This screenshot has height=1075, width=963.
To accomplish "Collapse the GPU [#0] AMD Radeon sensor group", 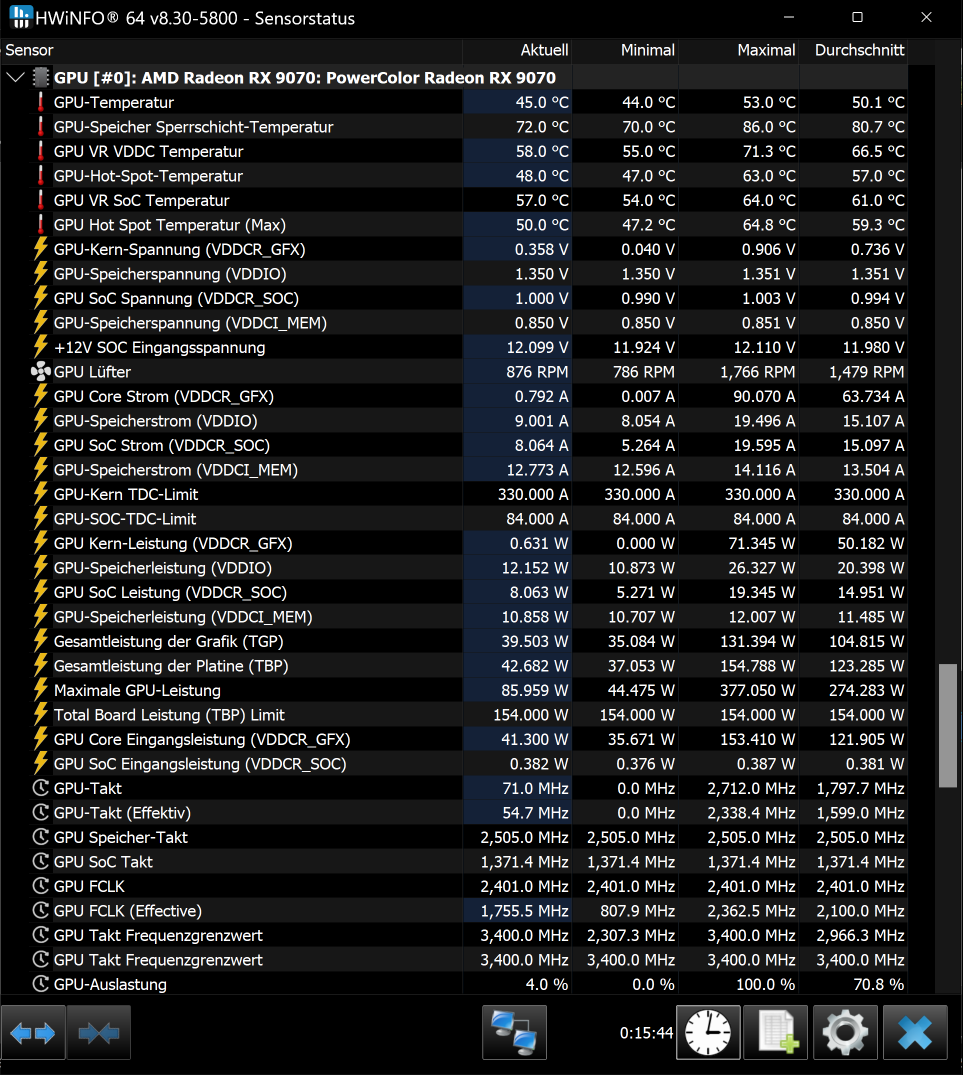I will click(x=15, y=77).
